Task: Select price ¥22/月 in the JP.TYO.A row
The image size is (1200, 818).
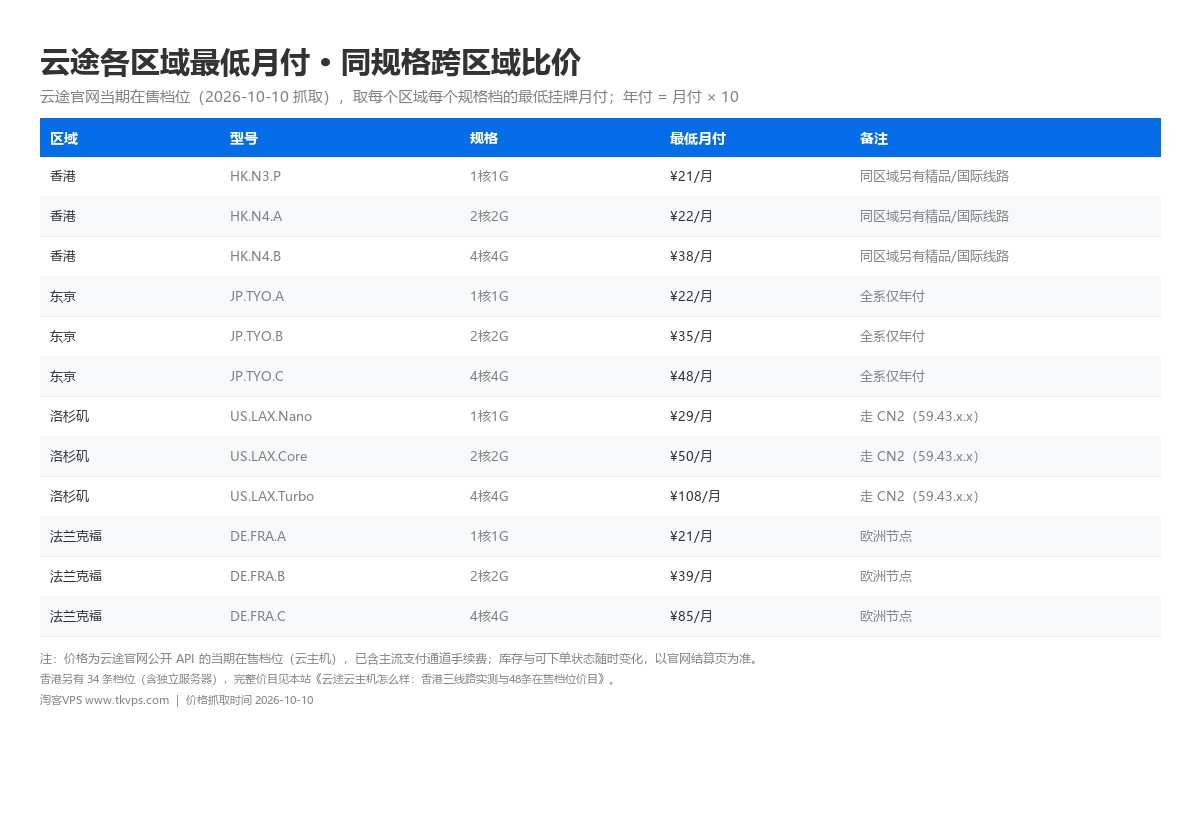Action: (692, 296)
